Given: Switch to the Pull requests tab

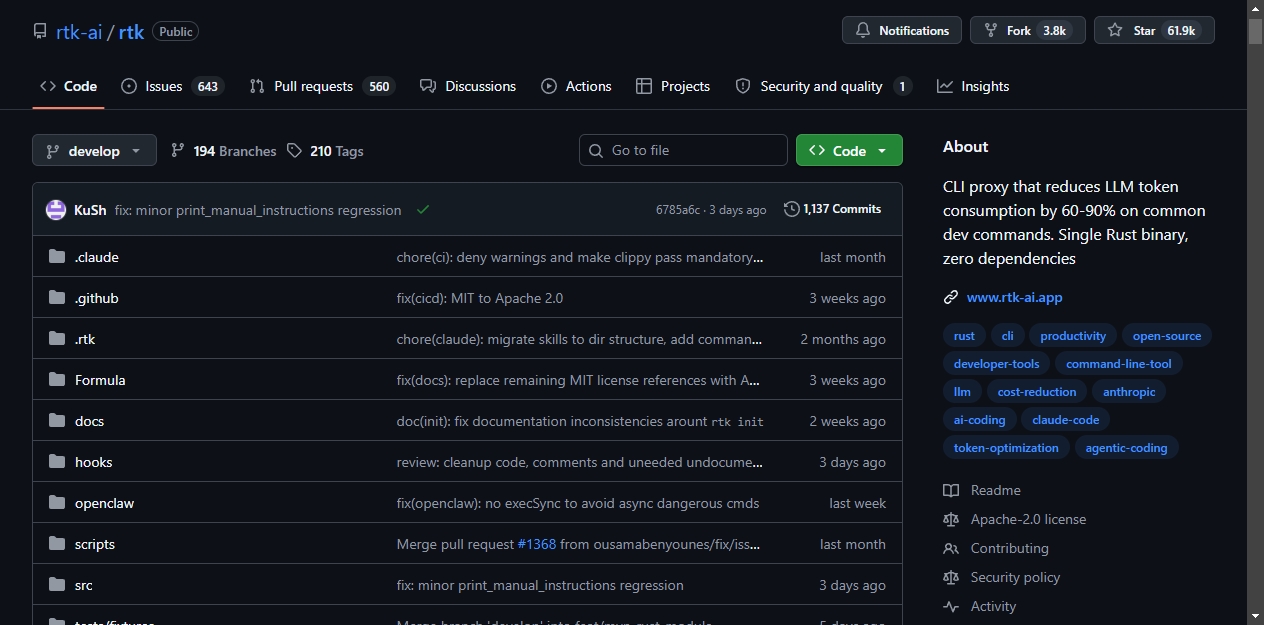Looking at the screenshot, I should [x=322, y=86].
